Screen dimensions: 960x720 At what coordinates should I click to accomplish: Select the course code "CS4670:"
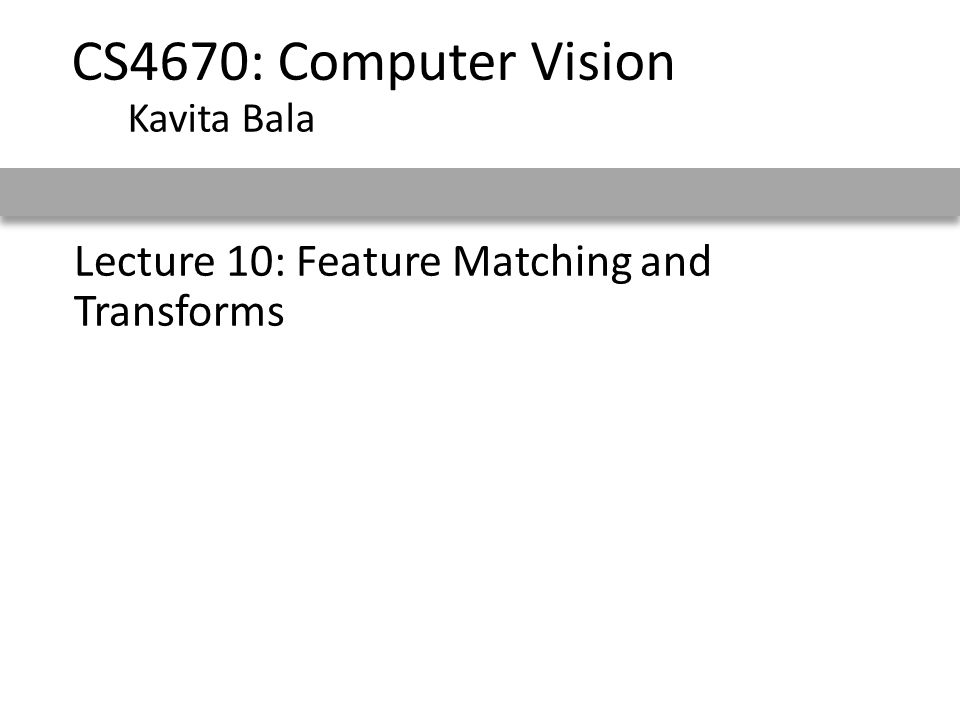click(x=168, y=62)
